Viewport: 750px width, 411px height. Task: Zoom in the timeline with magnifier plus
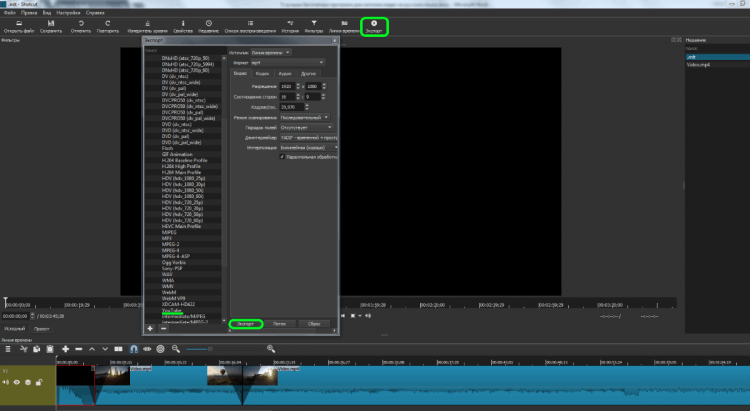tap(271, 349)
